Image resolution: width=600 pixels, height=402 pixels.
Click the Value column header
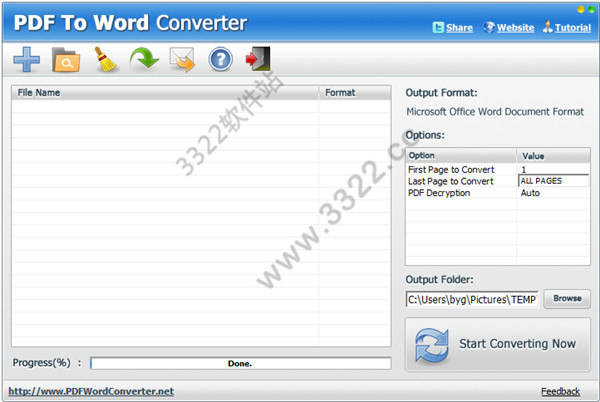click(x=553, y=156)
